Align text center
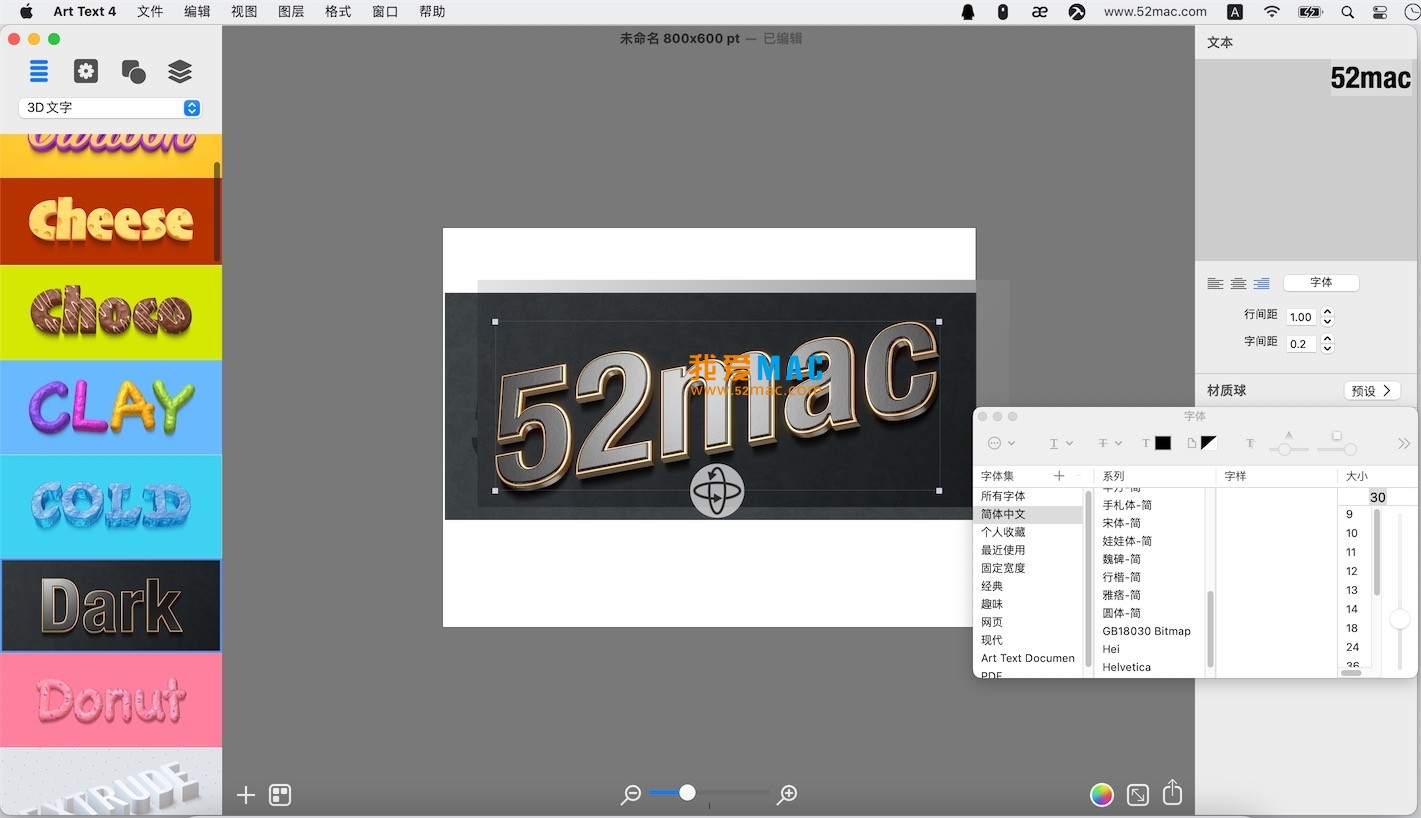The image size is (1421, 818). point(1238,284)
